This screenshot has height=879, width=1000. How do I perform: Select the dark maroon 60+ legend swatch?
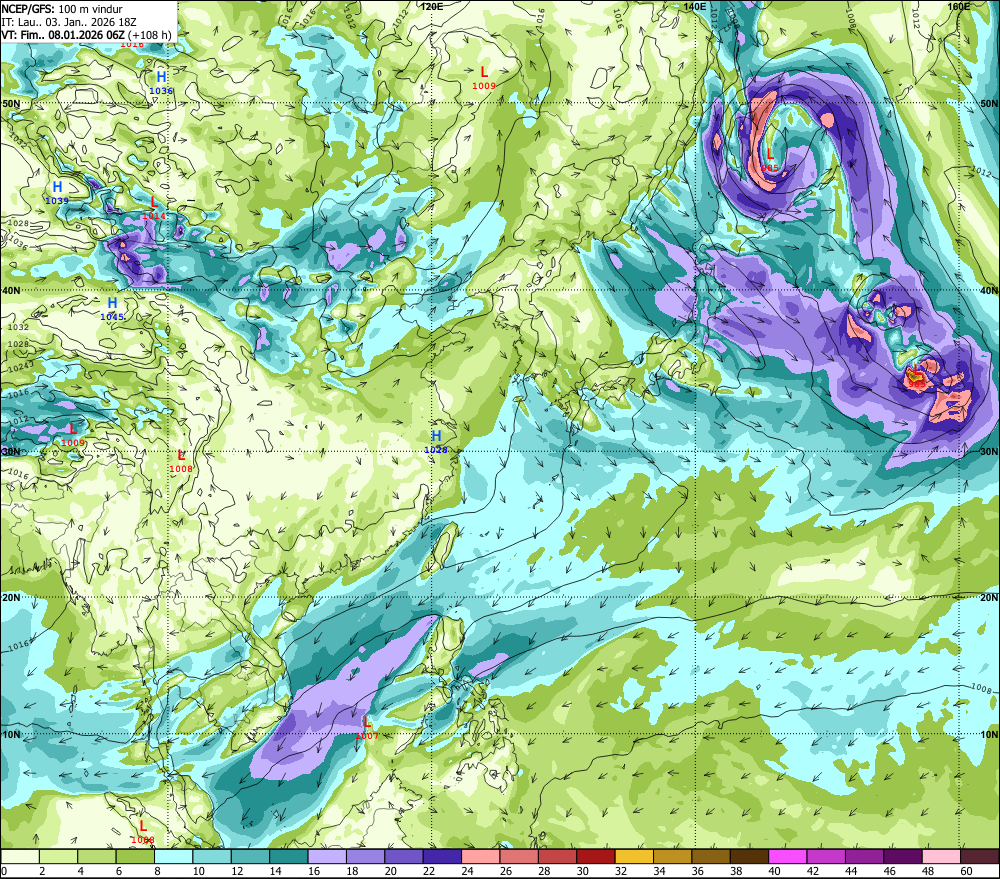point(980,856)
